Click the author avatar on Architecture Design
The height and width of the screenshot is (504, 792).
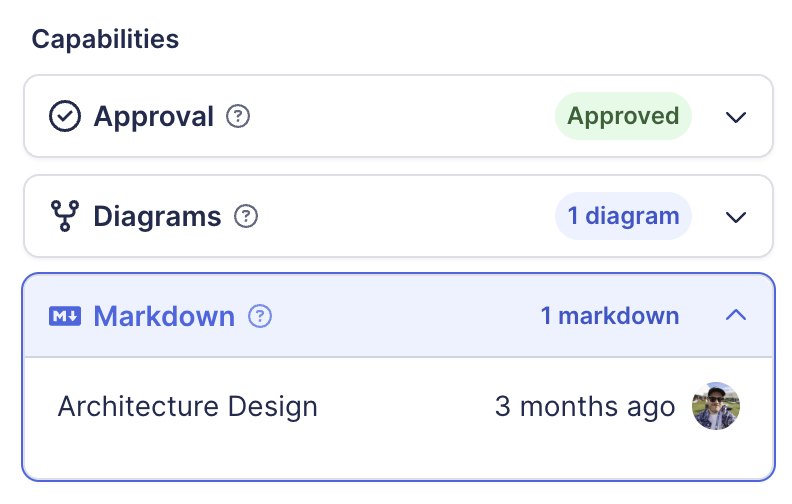click(x=716, y=406)
